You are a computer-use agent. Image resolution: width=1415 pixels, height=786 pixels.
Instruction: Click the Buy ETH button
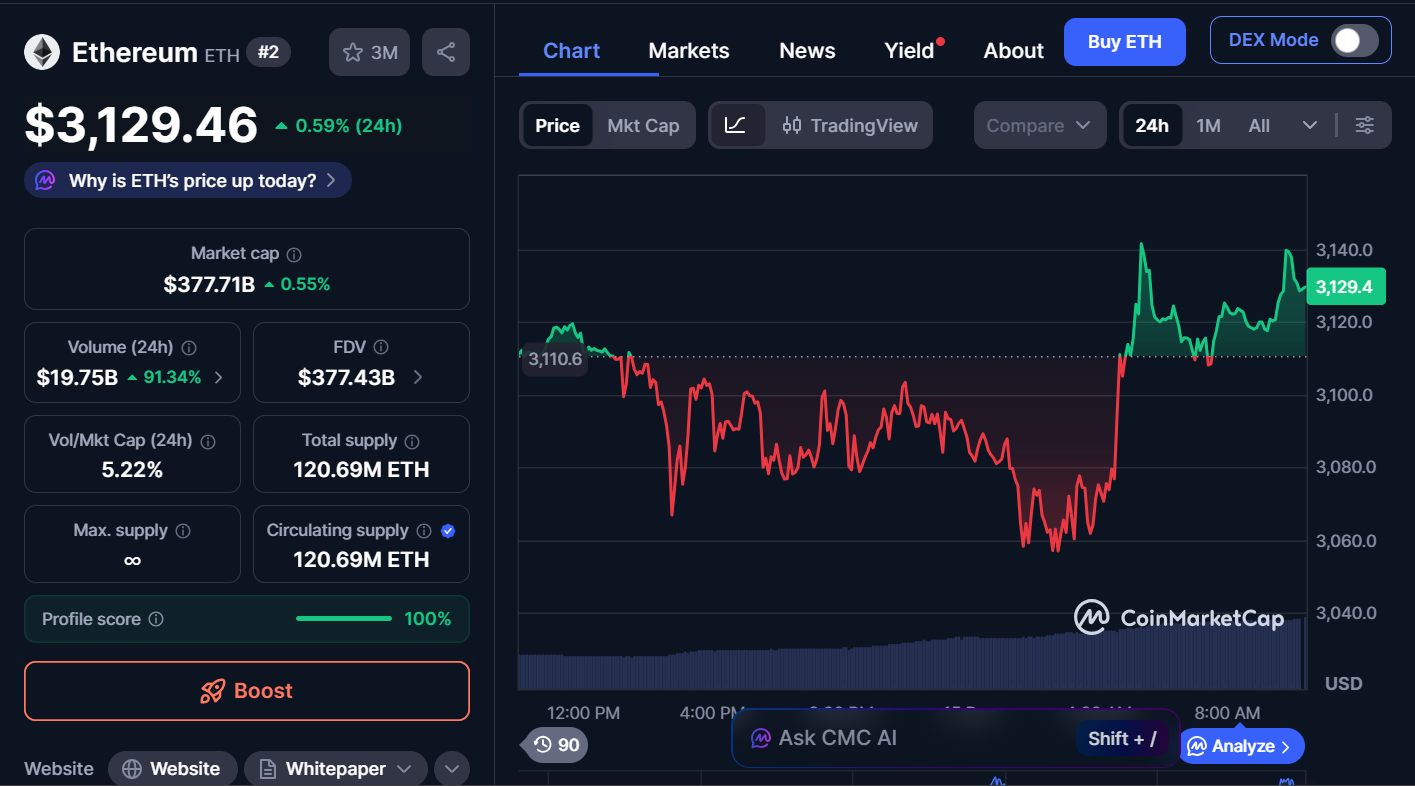[1124, 42]
